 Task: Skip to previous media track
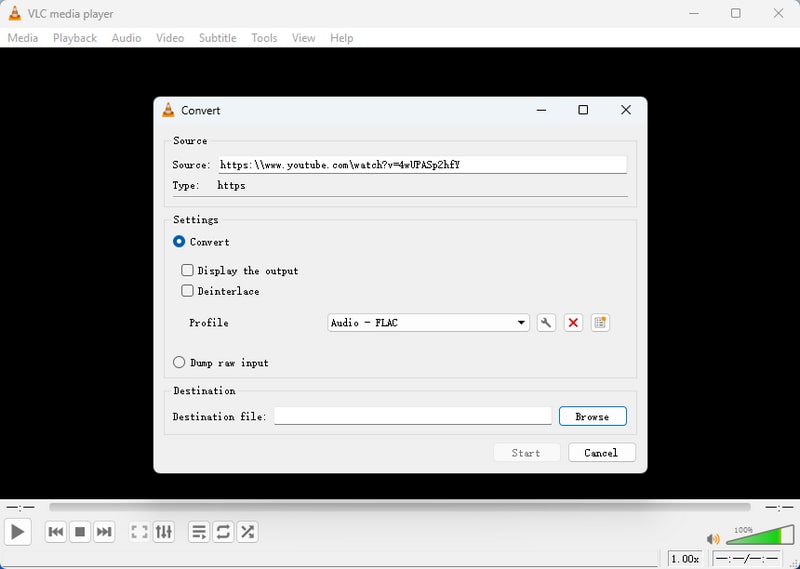[55, 532]
